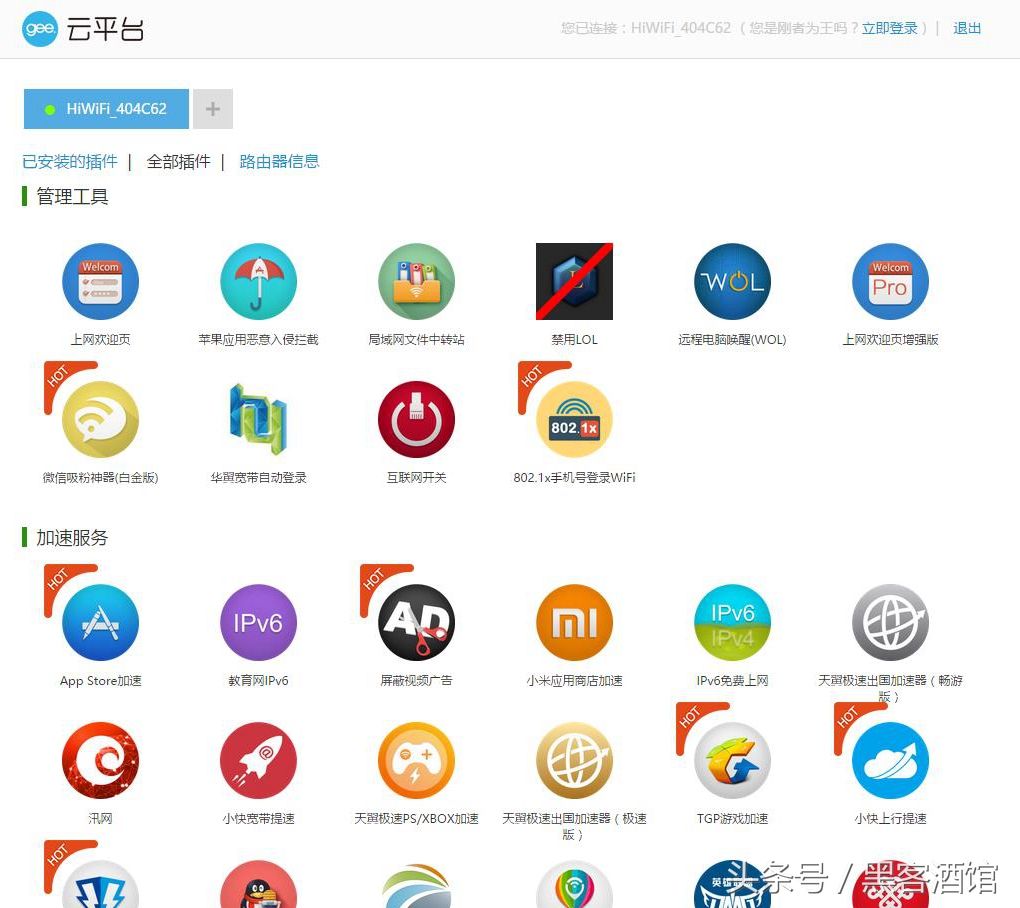Viewport: 1020px width, 908px height.
Task: Click the App Store加速 text label
Action: (100, 680)
